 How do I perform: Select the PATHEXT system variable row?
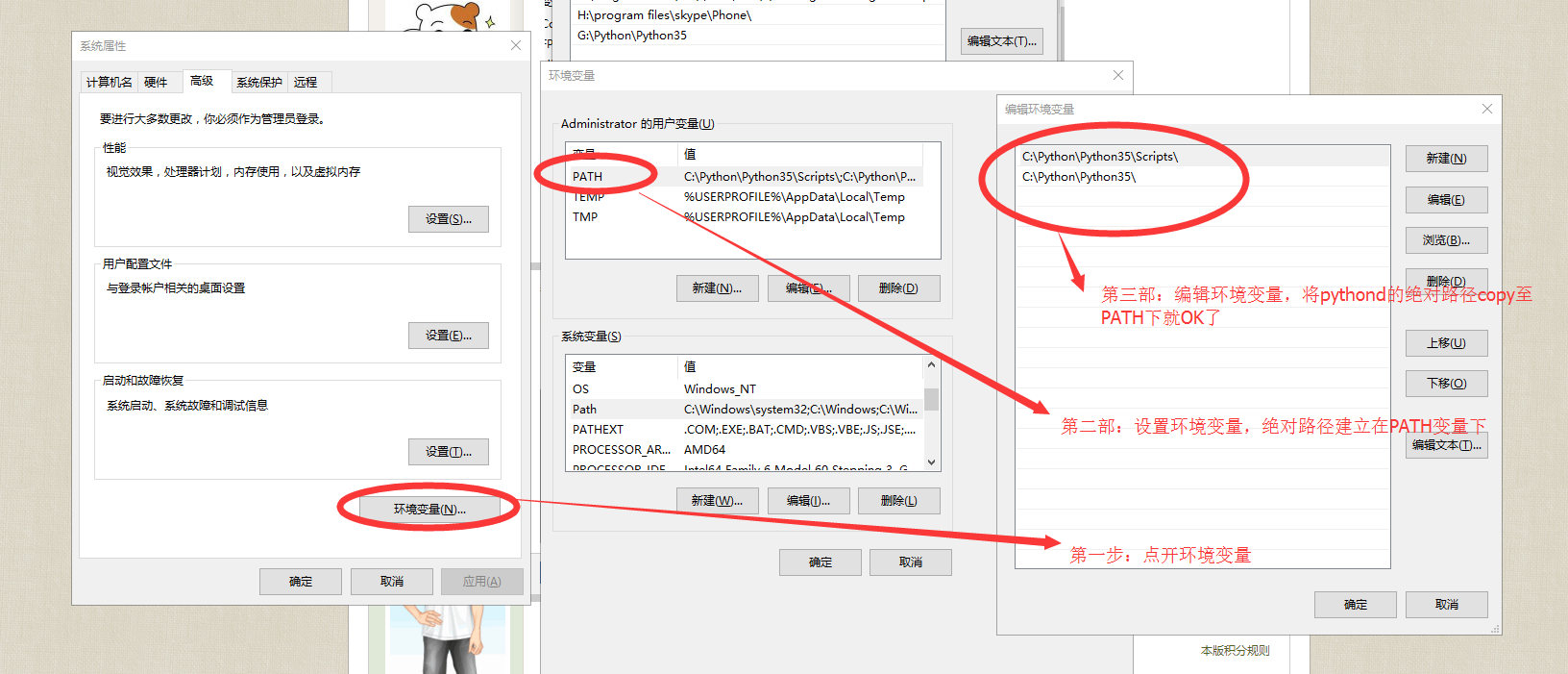pyautogui.click(x=598, y=430)
